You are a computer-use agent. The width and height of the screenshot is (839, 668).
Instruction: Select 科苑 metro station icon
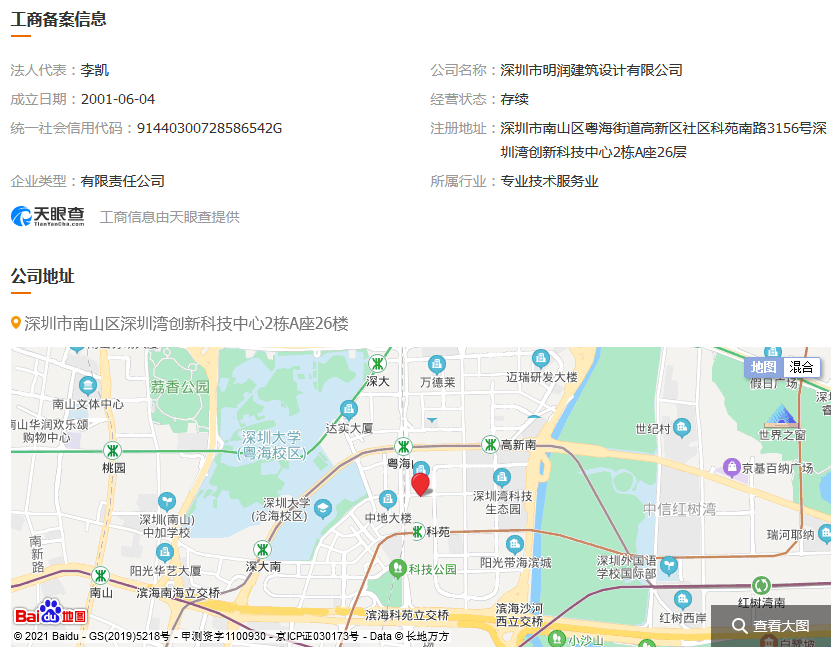click(x=417, y=532)
